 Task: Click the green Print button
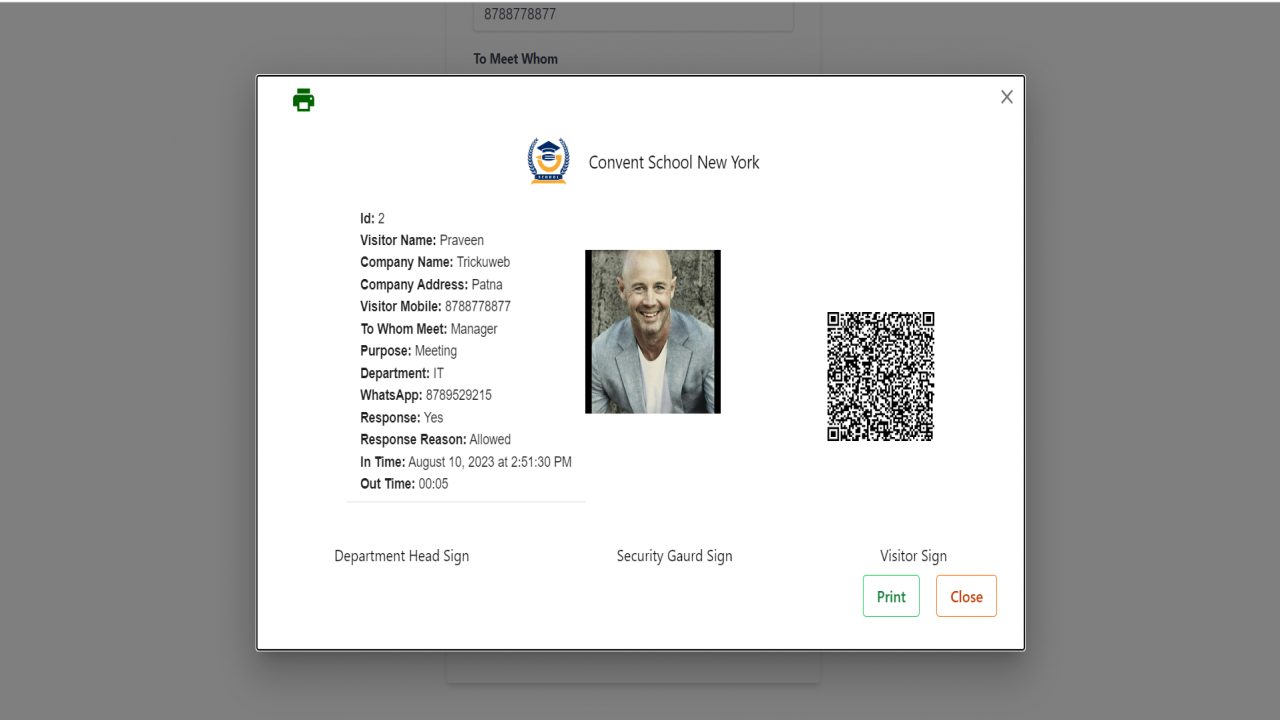click(x=891, y=596)
